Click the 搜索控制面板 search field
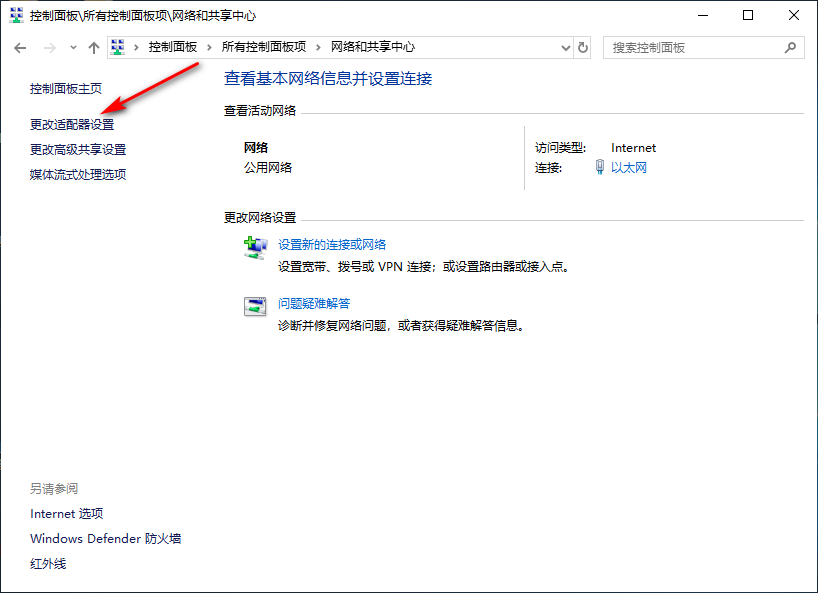The image size is (818, 593). point(690,47)
